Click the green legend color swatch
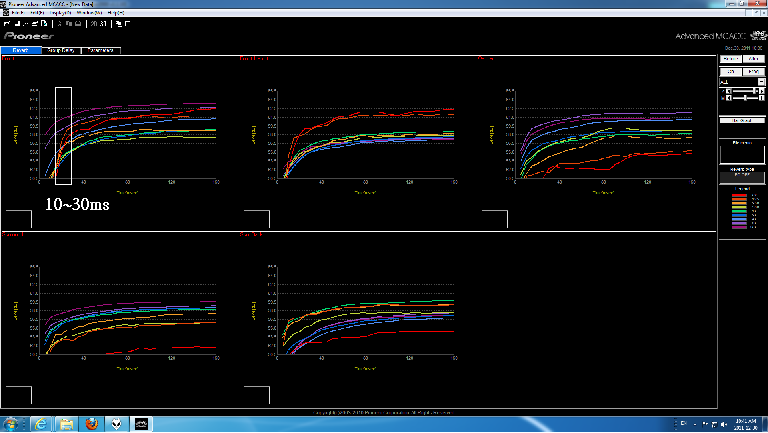 pos(740,211)
